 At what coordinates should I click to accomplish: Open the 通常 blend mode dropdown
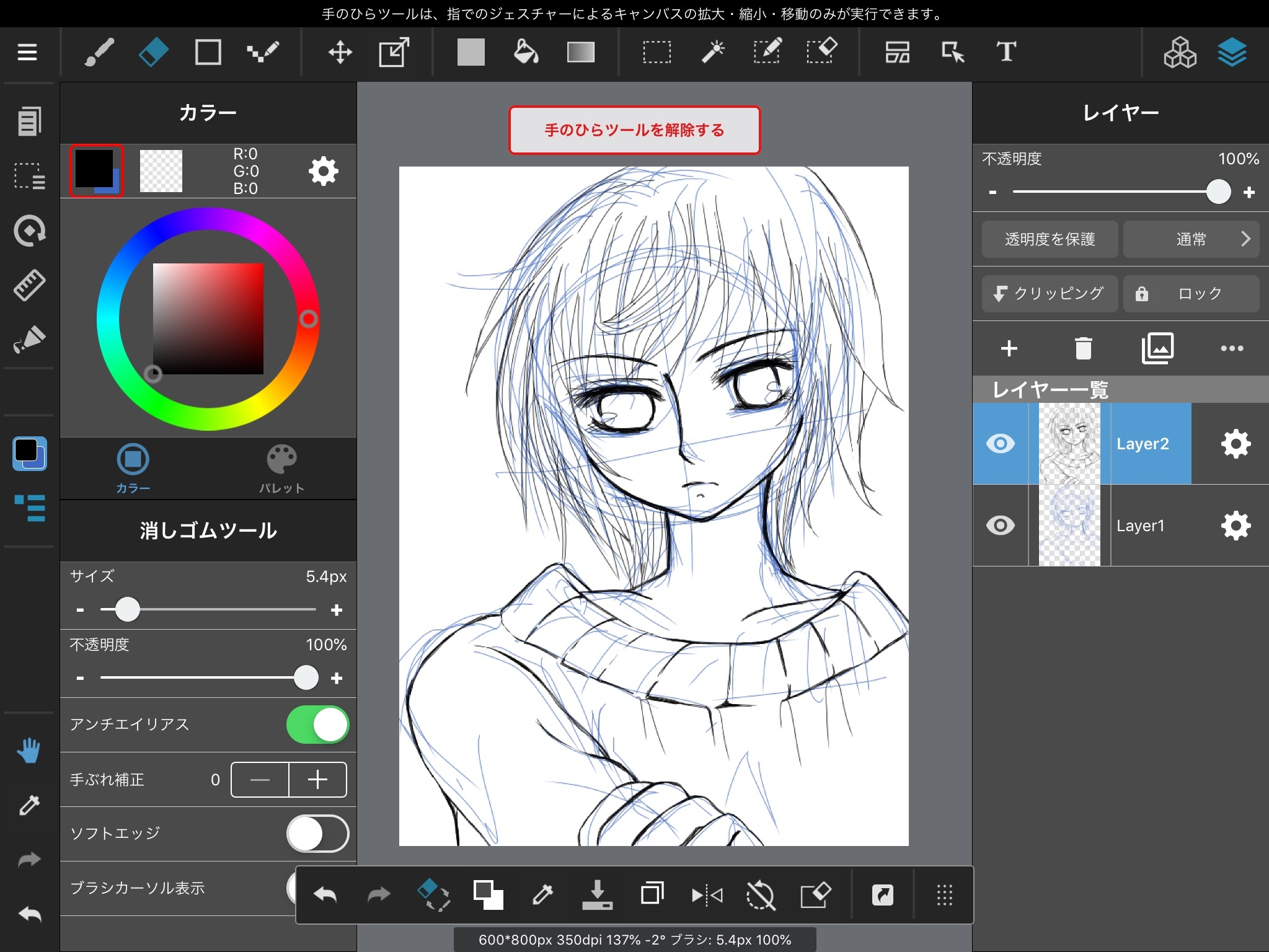click(1191, 239)
